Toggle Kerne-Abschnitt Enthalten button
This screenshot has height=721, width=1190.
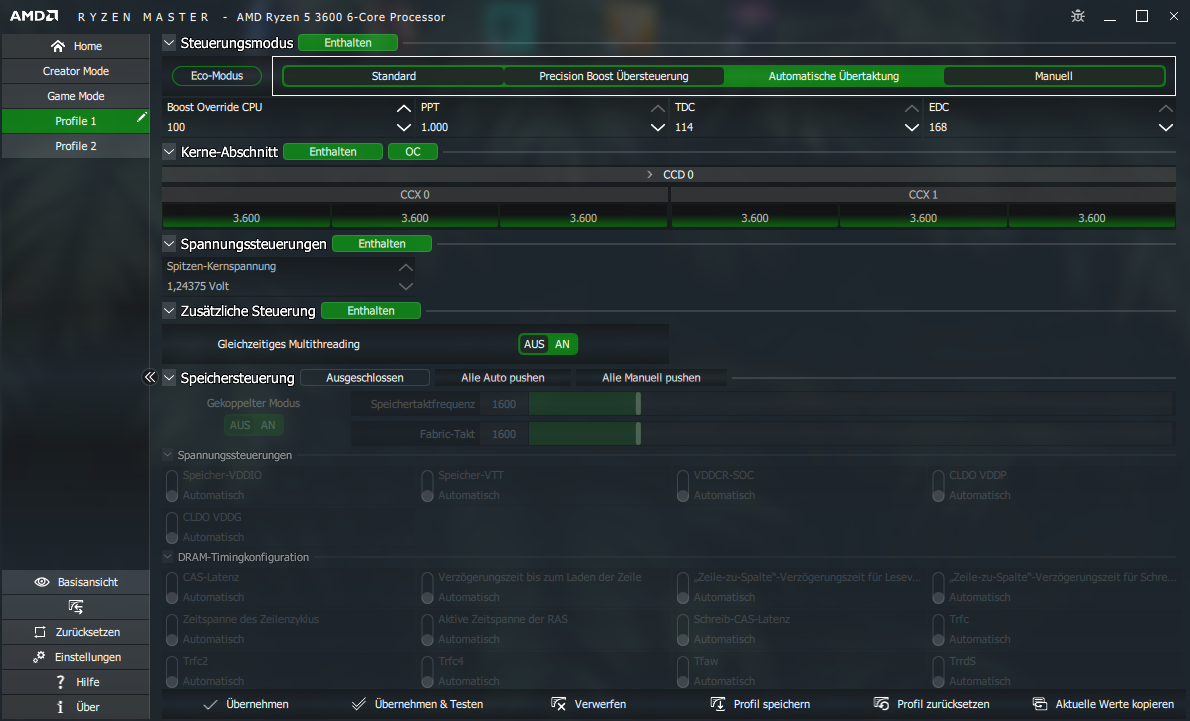(x=332, y=152)
